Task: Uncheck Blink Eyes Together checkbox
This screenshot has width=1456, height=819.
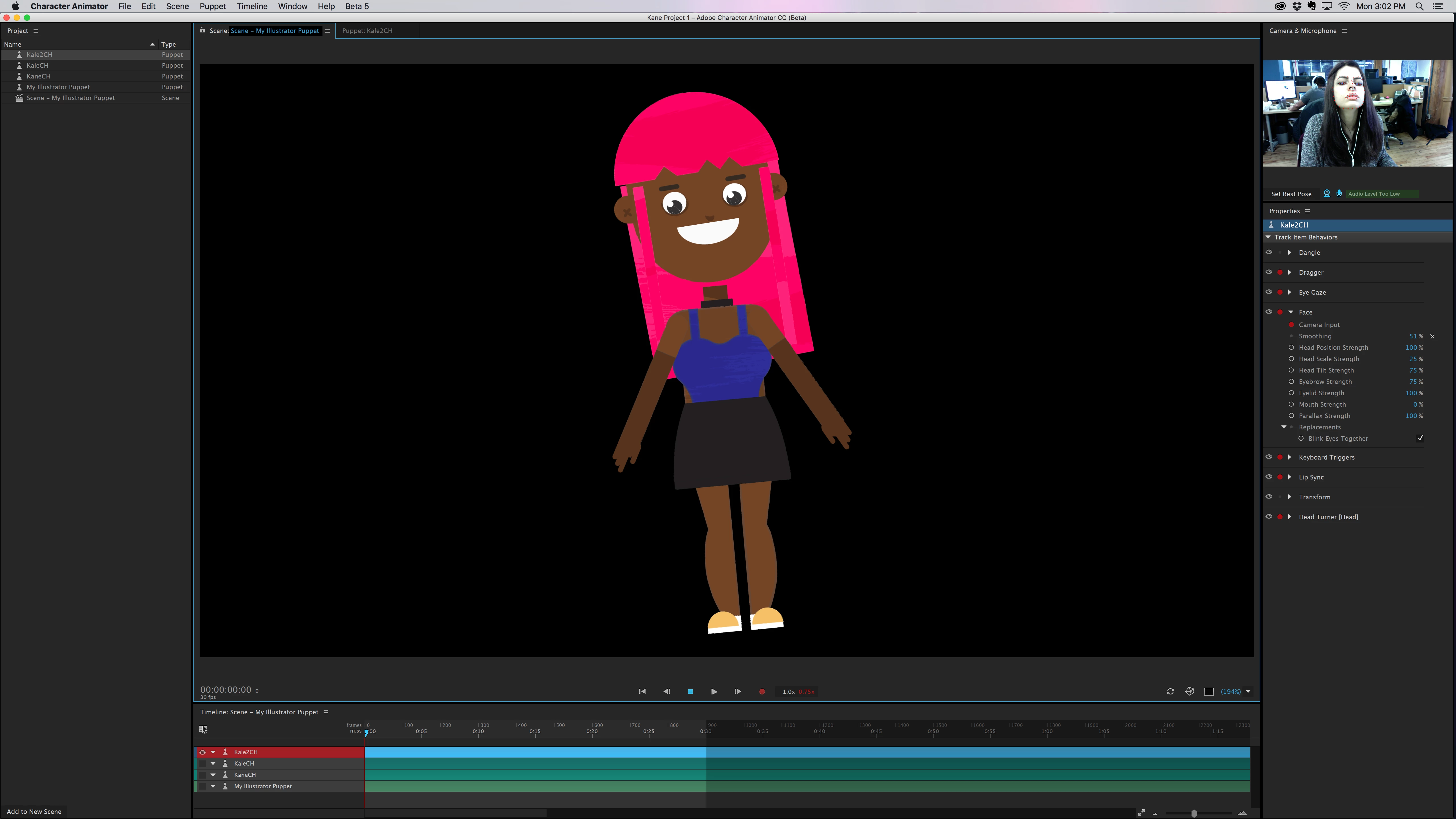Action: [1420, 438]
